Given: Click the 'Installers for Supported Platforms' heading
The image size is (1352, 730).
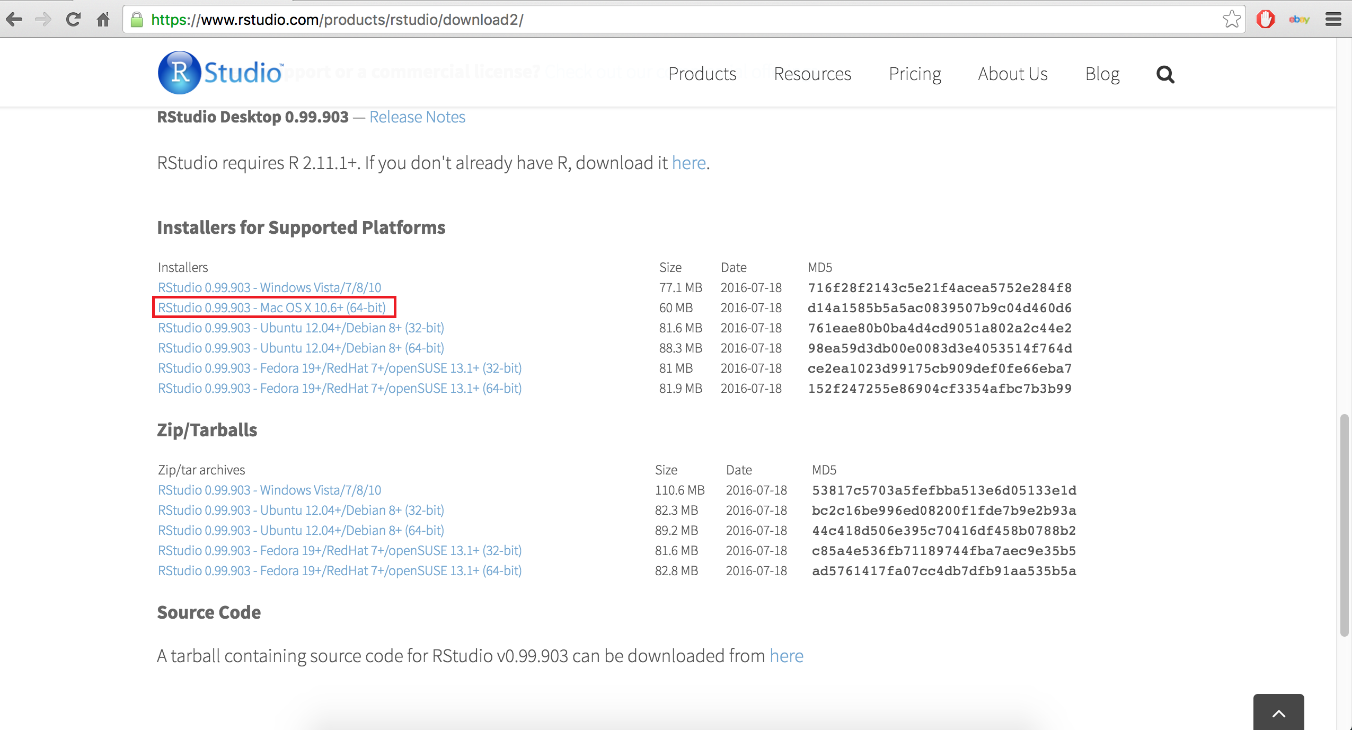Looking at the screenshot, I should pyautogui.click(x=301, y=227).
